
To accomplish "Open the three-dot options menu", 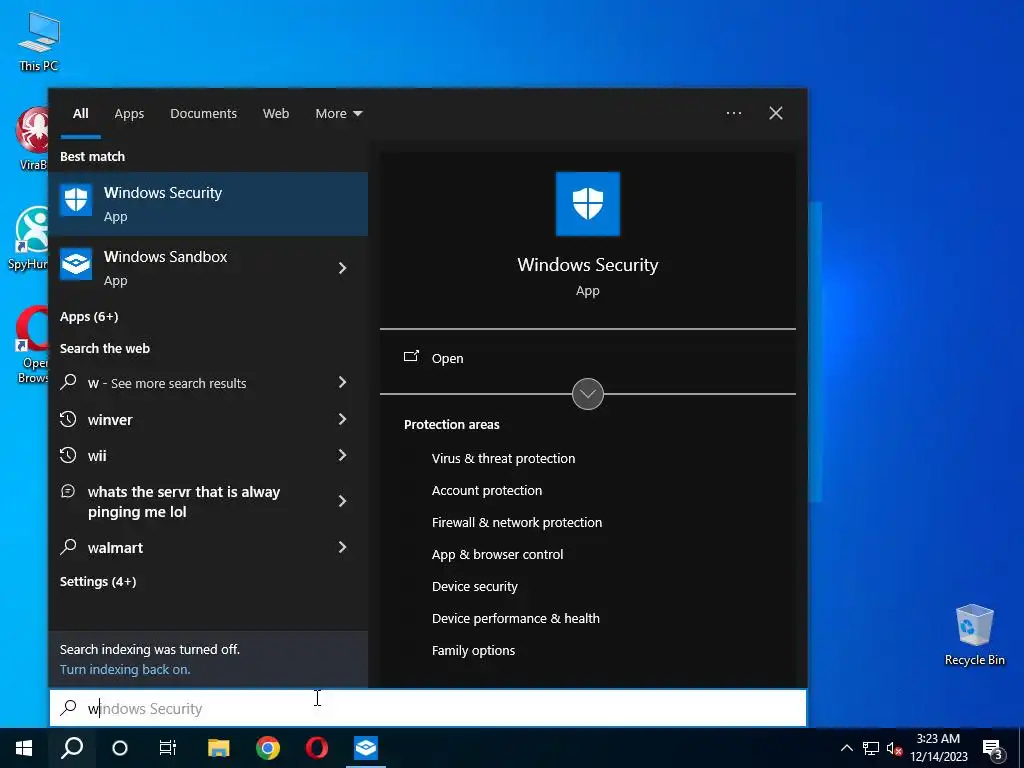I will click(x=733, y=113).
